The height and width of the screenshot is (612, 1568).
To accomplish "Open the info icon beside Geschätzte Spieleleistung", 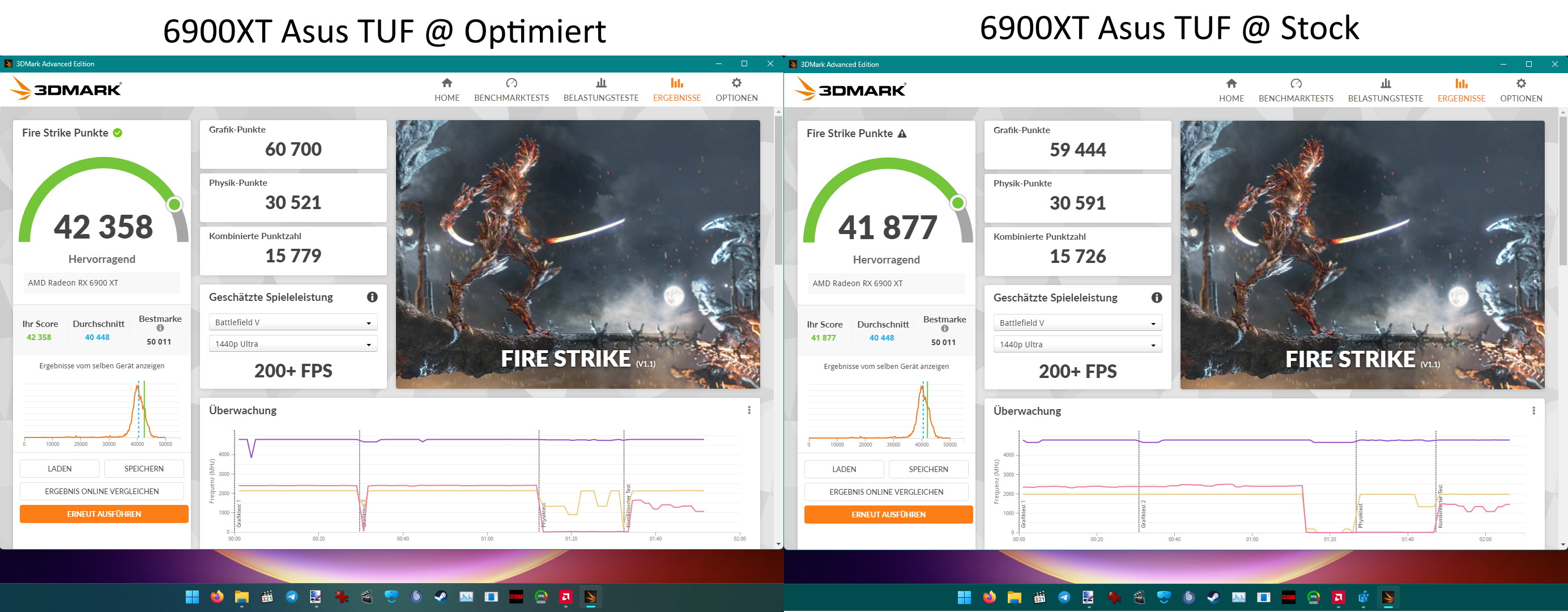I will click(373, 297).
